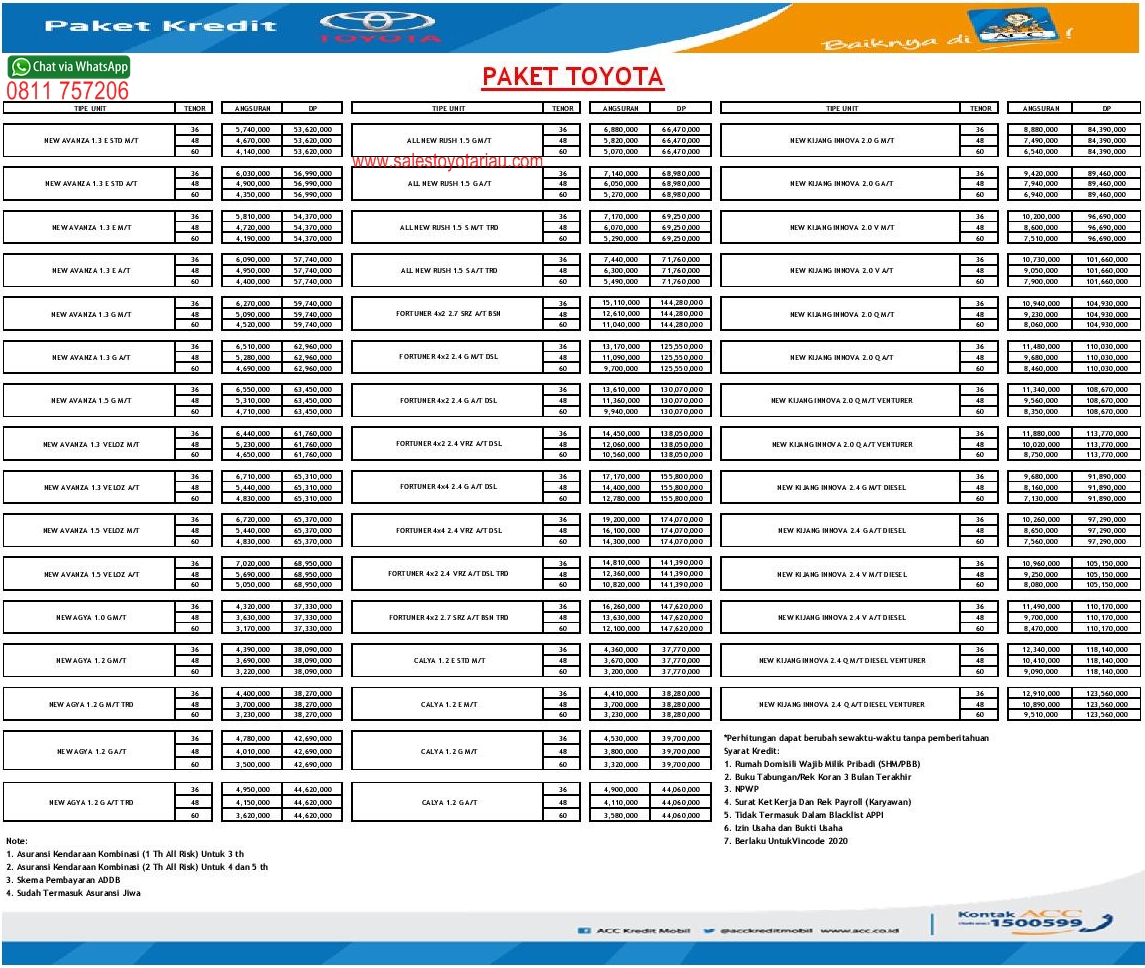Select FORTUNER 4x4 2.4 VRZ A/T DSL unit

click(448, 530)
